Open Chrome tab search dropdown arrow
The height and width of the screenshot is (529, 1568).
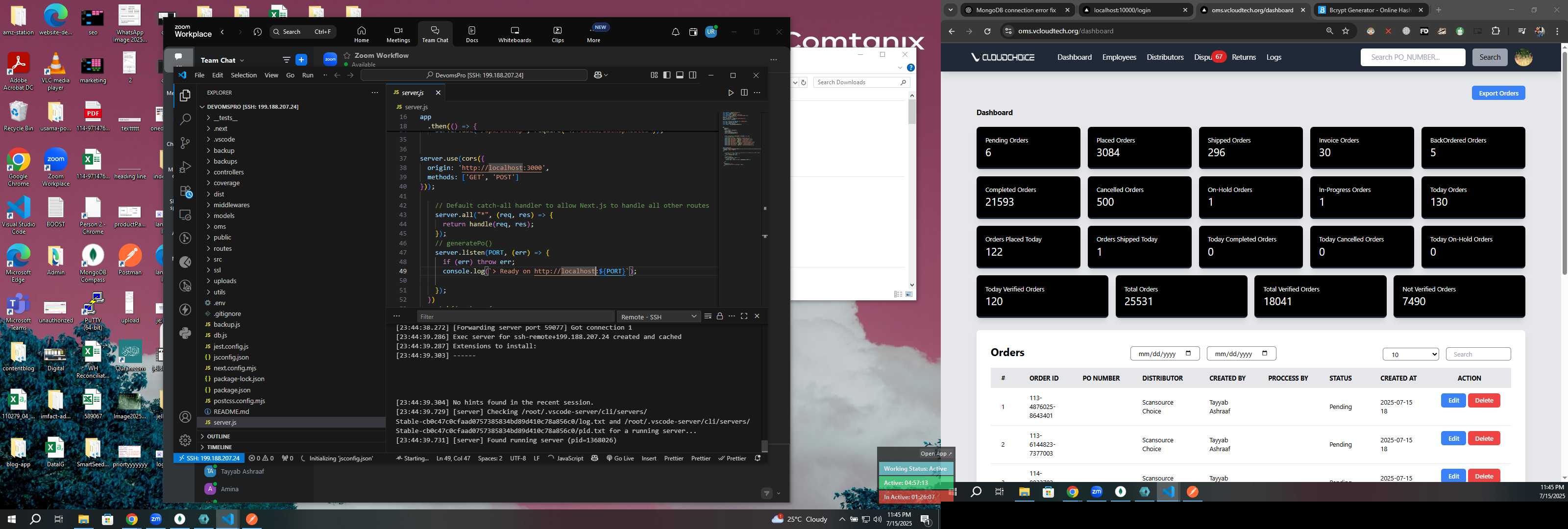pos(950,10)
